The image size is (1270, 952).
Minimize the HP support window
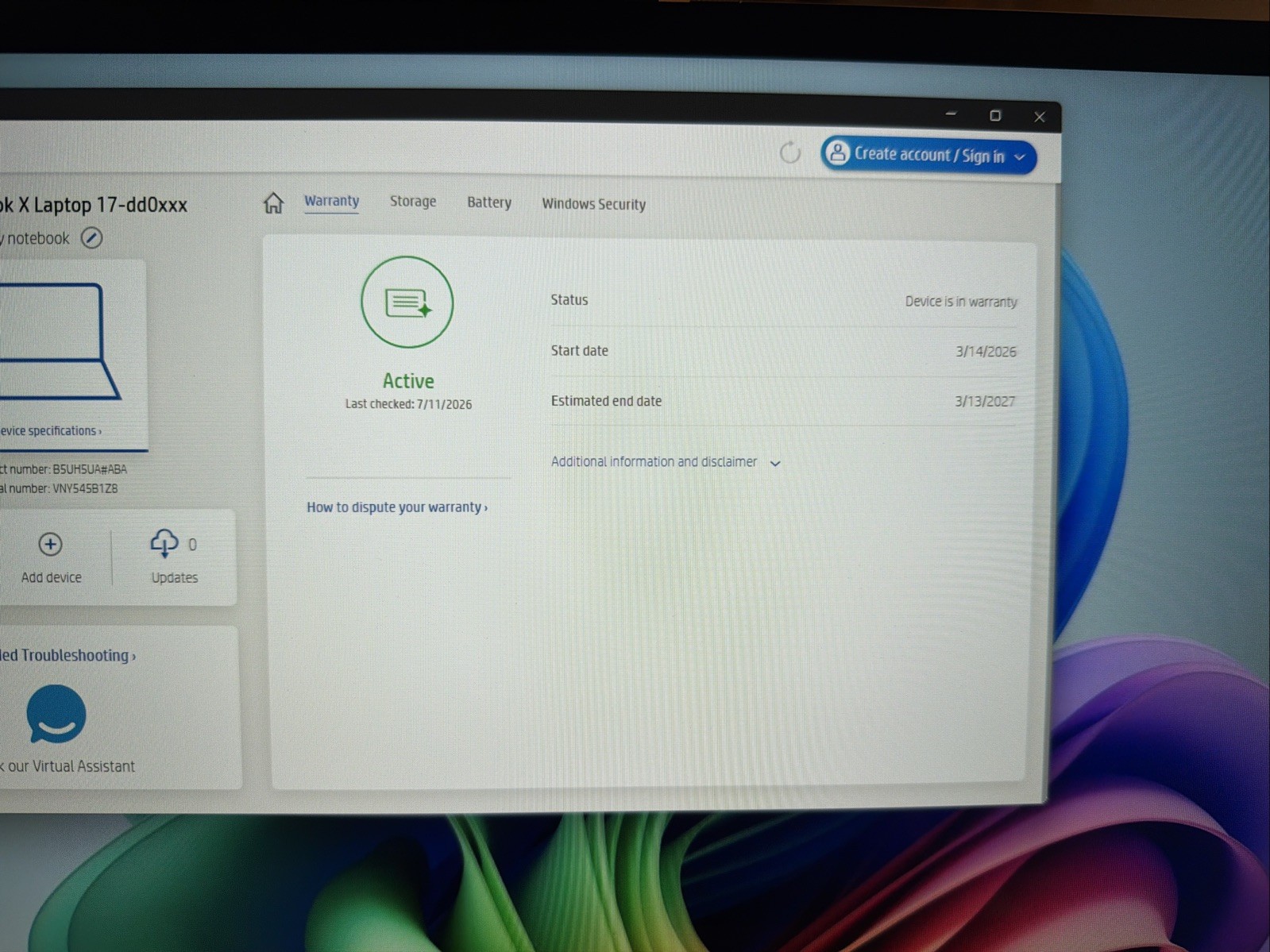click(951, 114)
